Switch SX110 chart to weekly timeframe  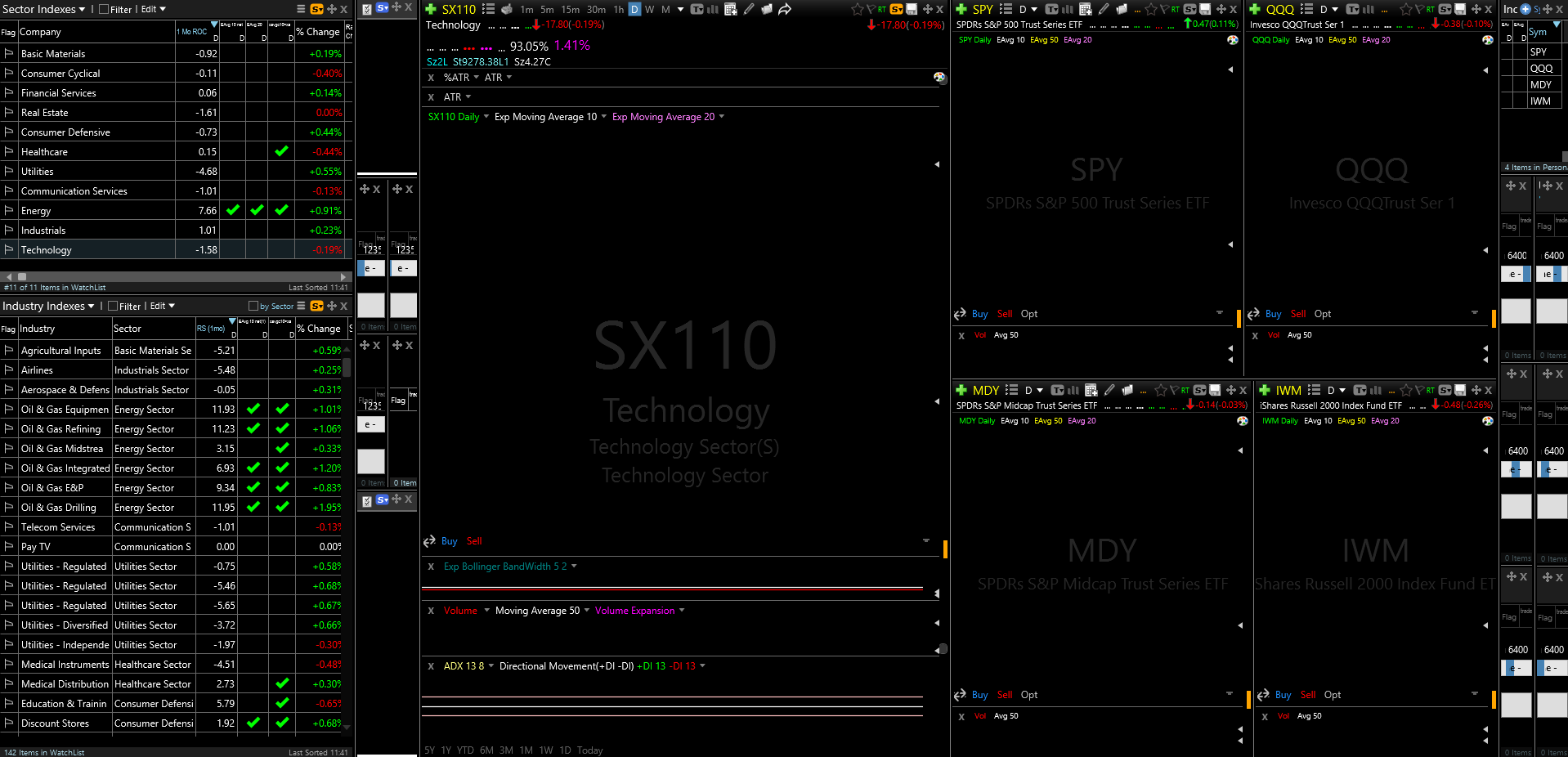tap(650, 9)
